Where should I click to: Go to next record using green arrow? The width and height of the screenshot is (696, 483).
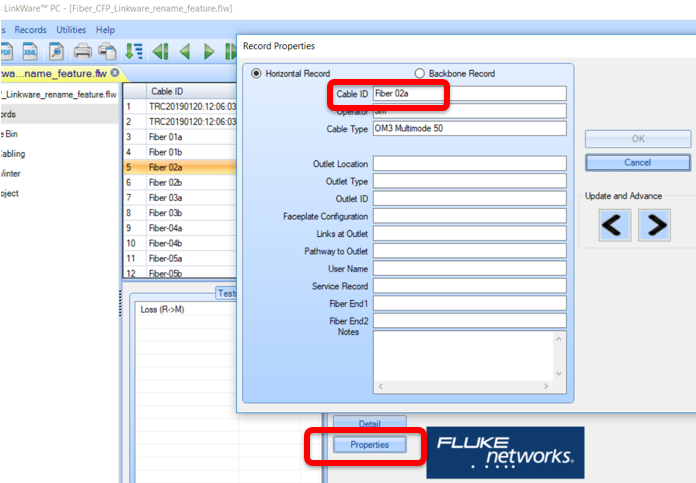click(209, 51)
